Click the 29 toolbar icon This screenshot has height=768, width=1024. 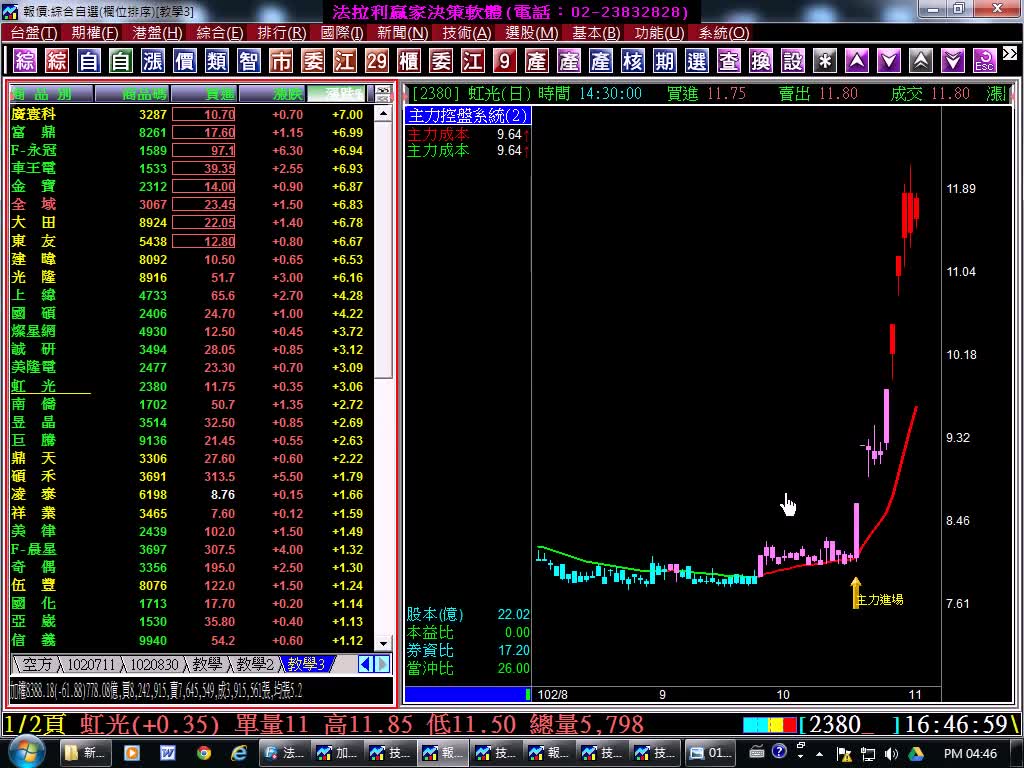377,61
